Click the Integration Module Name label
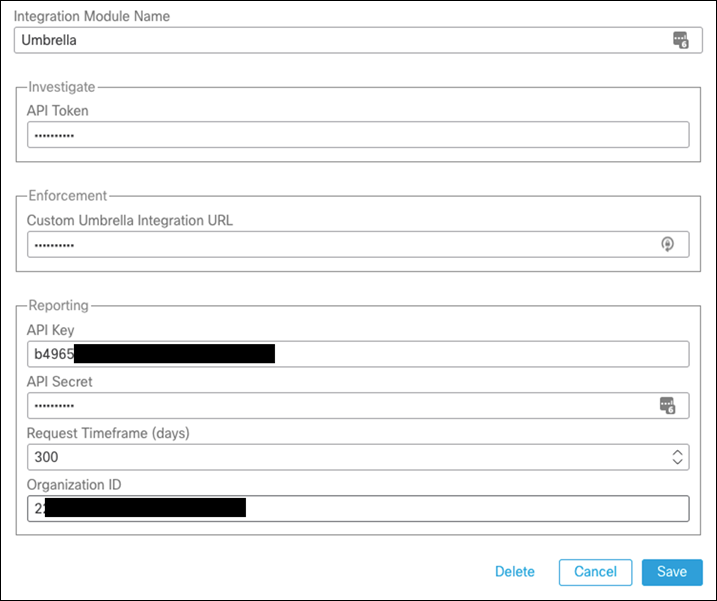 [x=92, y=16]
